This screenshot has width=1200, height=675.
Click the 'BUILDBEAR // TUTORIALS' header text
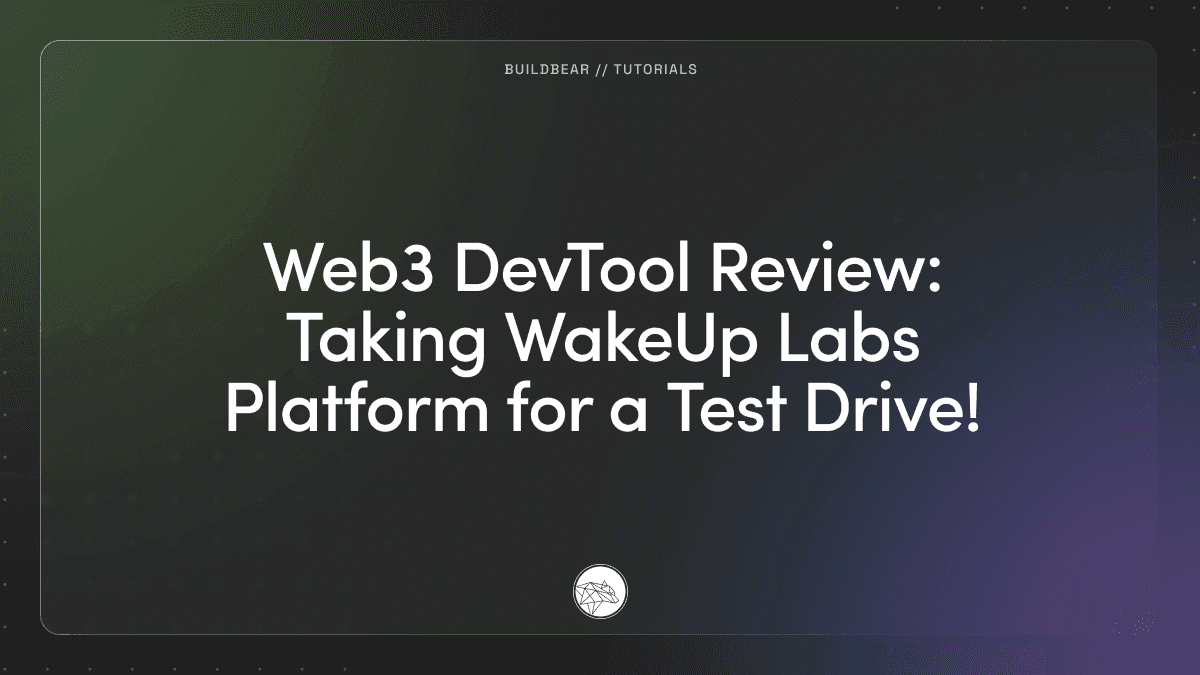pos(600,70)
